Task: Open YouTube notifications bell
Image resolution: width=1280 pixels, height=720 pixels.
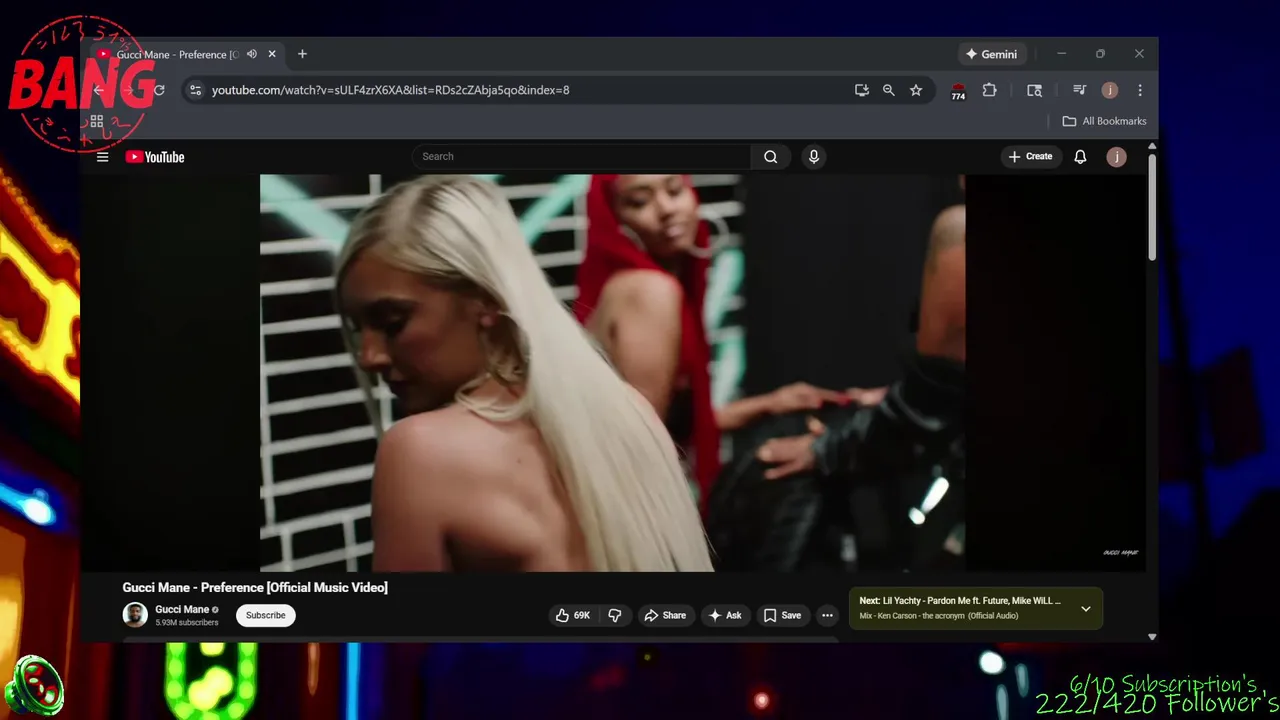Action: 1080,157
